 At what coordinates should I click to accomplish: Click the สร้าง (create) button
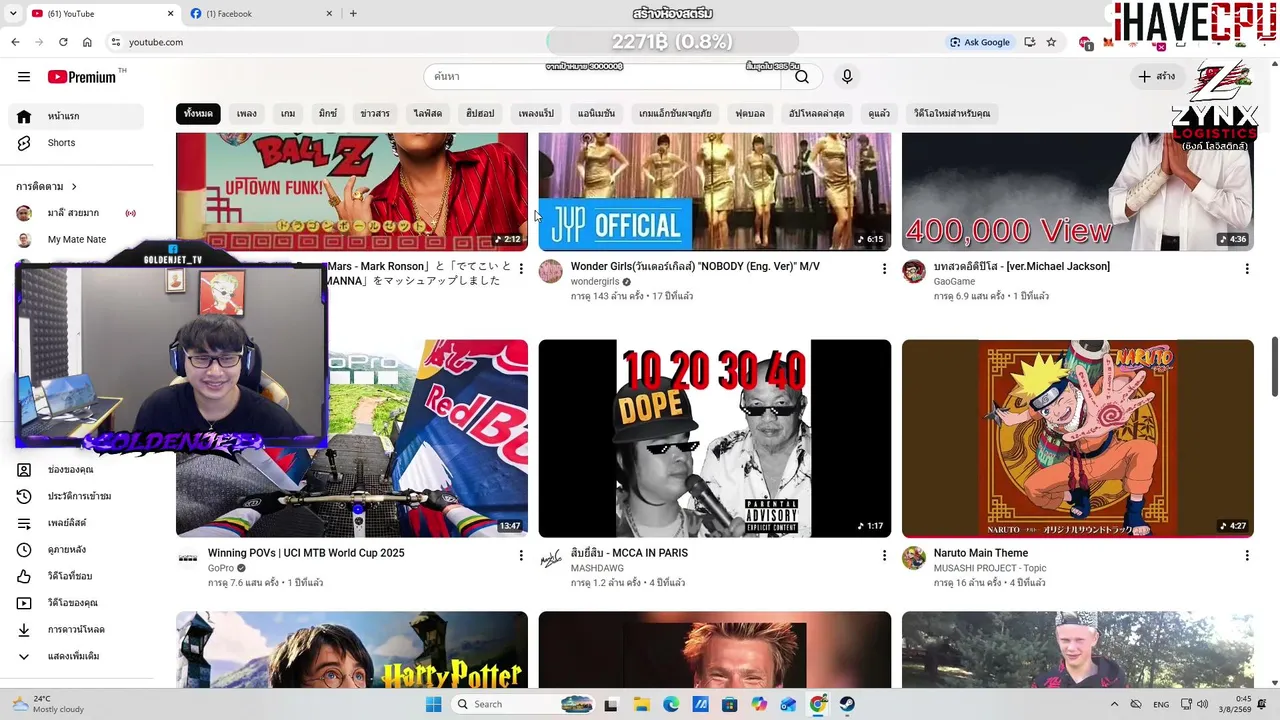[1156, 77]
